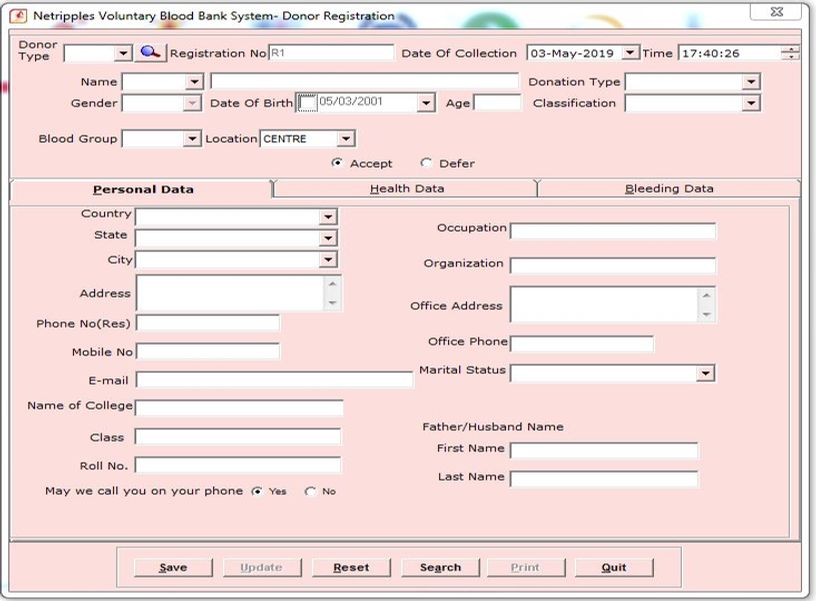Click the Father/Husband Last Name field
The width and height of the screenshot is (816, 601).
point(604,479)
